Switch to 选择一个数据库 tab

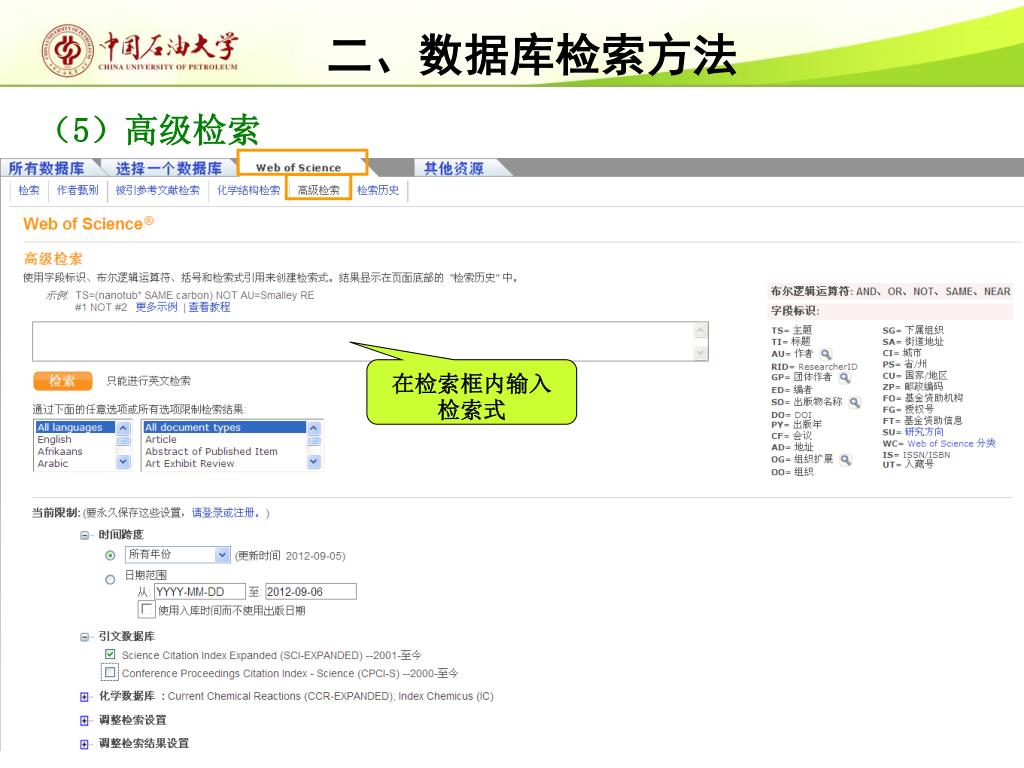pyautogui.click(x=168, y=168)
